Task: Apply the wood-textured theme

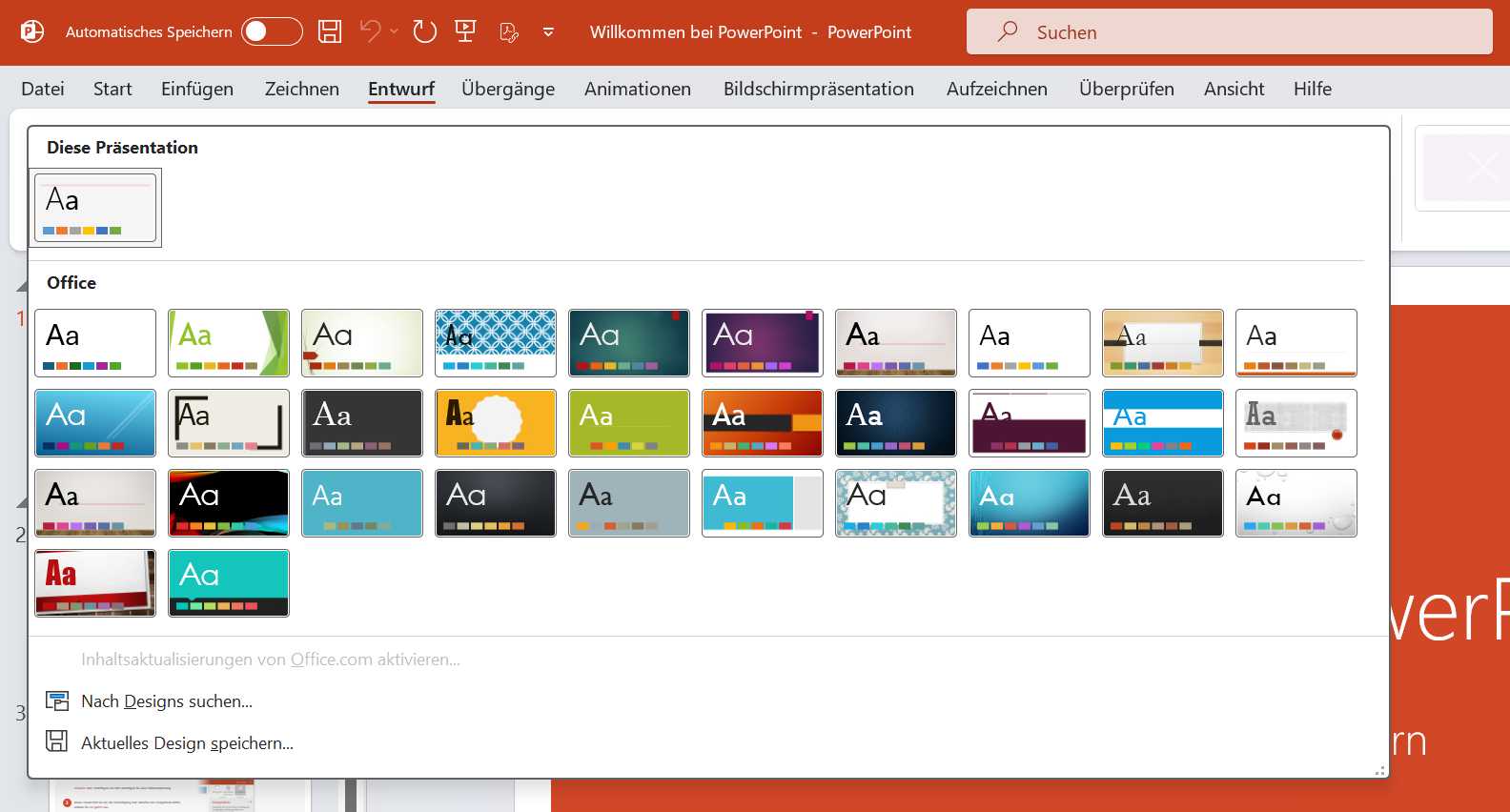Action: (1163, 343)
